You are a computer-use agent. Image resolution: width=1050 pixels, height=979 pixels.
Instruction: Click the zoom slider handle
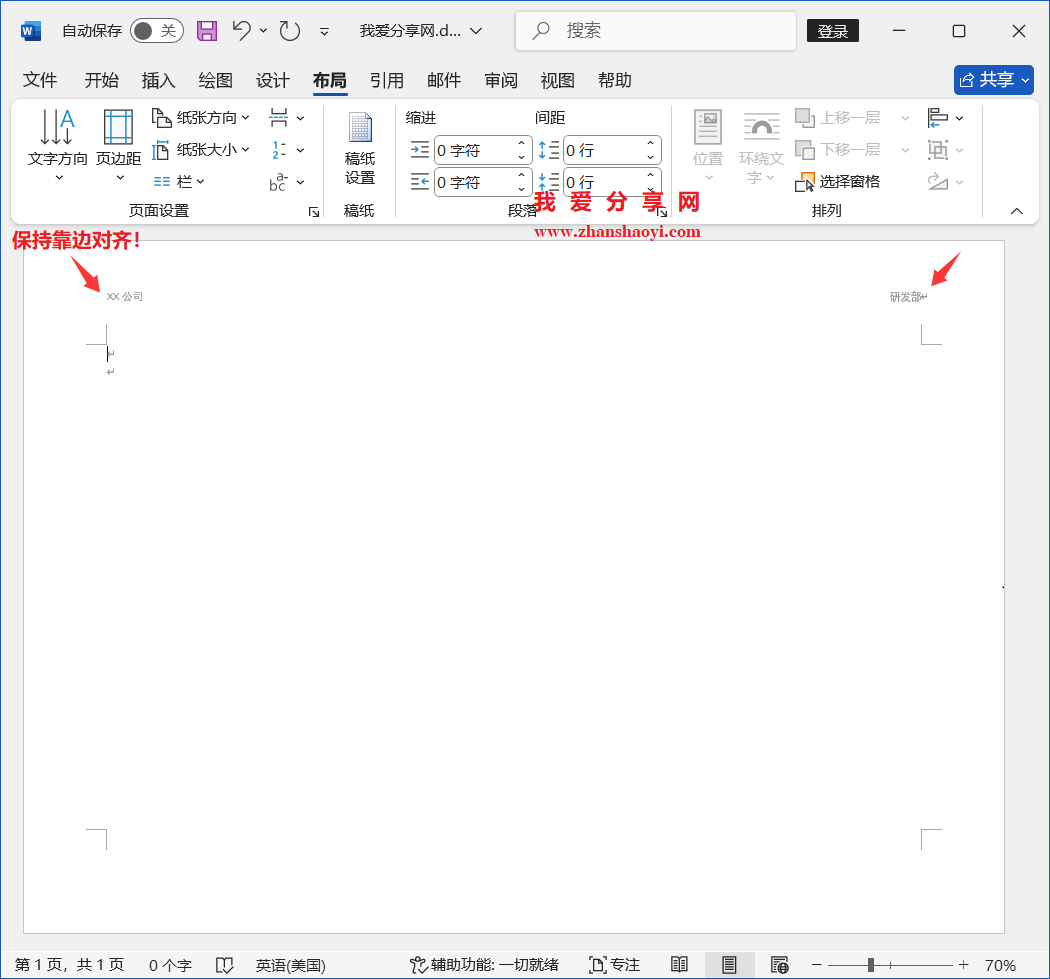(871, 965)
